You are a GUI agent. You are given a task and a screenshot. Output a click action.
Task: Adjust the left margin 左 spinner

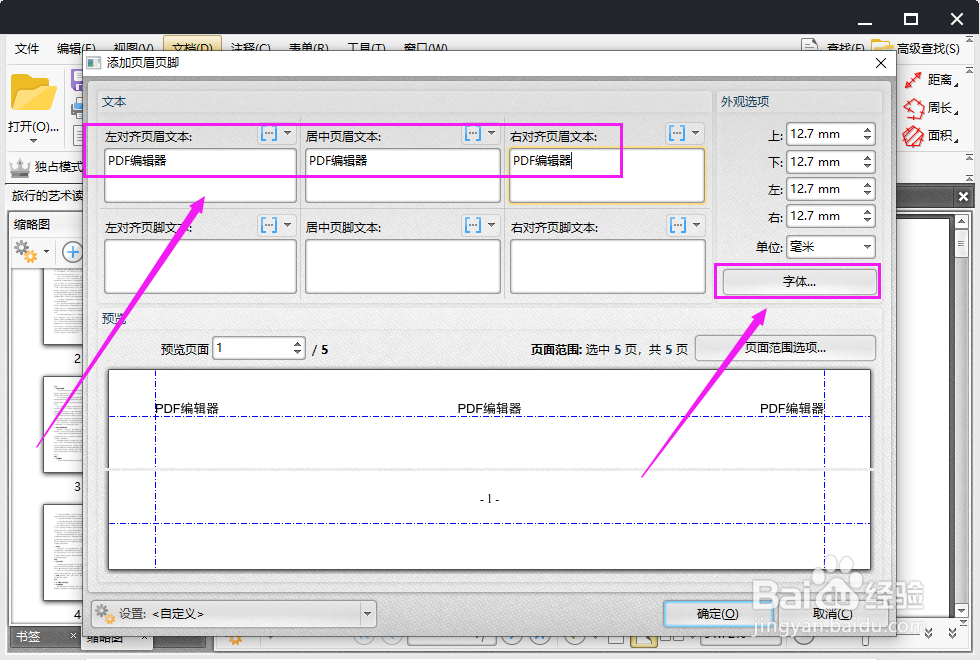point(867,189)
